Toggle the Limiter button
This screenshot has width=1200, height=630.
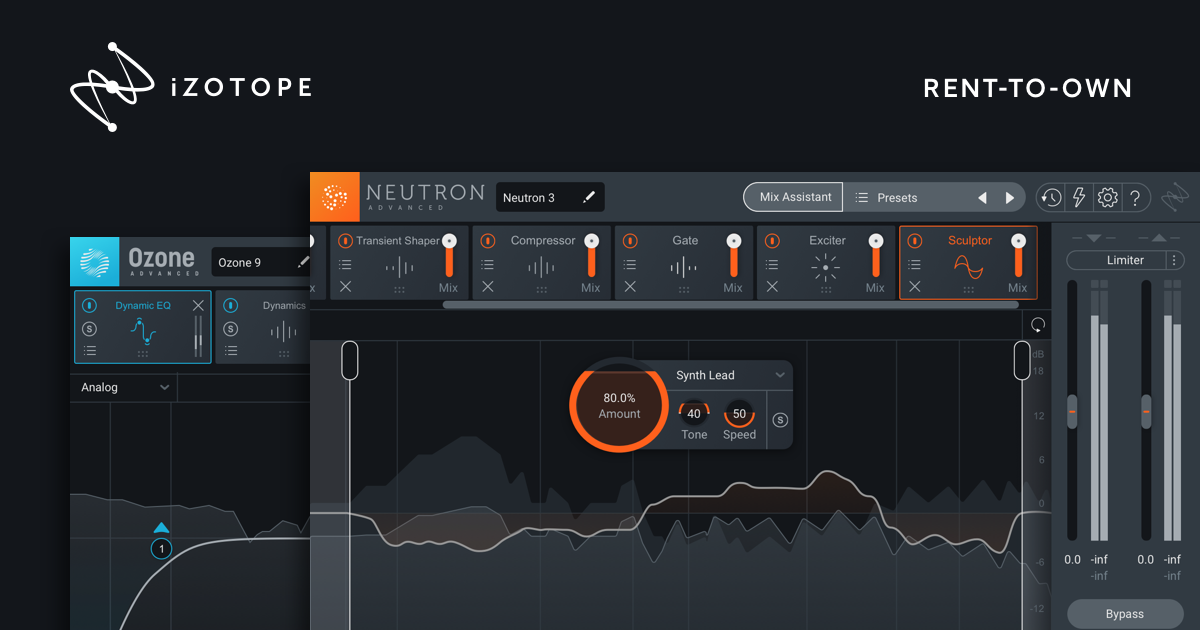tap(1115, 260)
